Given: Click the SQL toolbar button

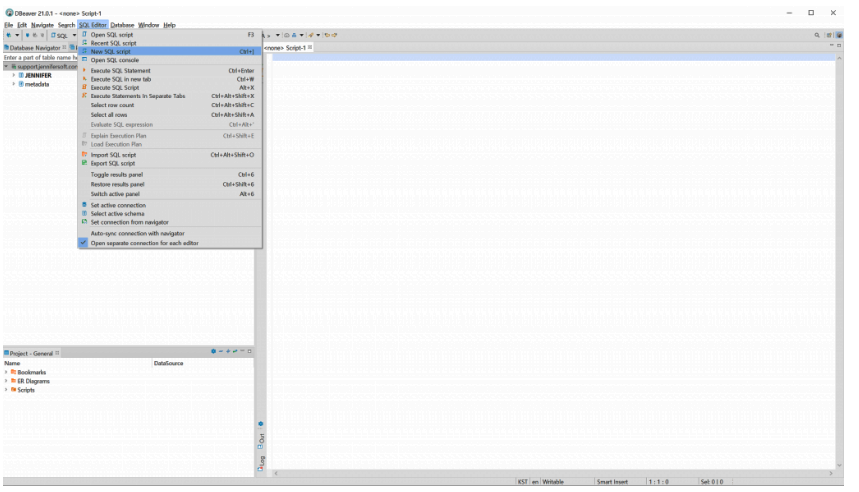Looking at the screenshot, I should click(59, 35).
